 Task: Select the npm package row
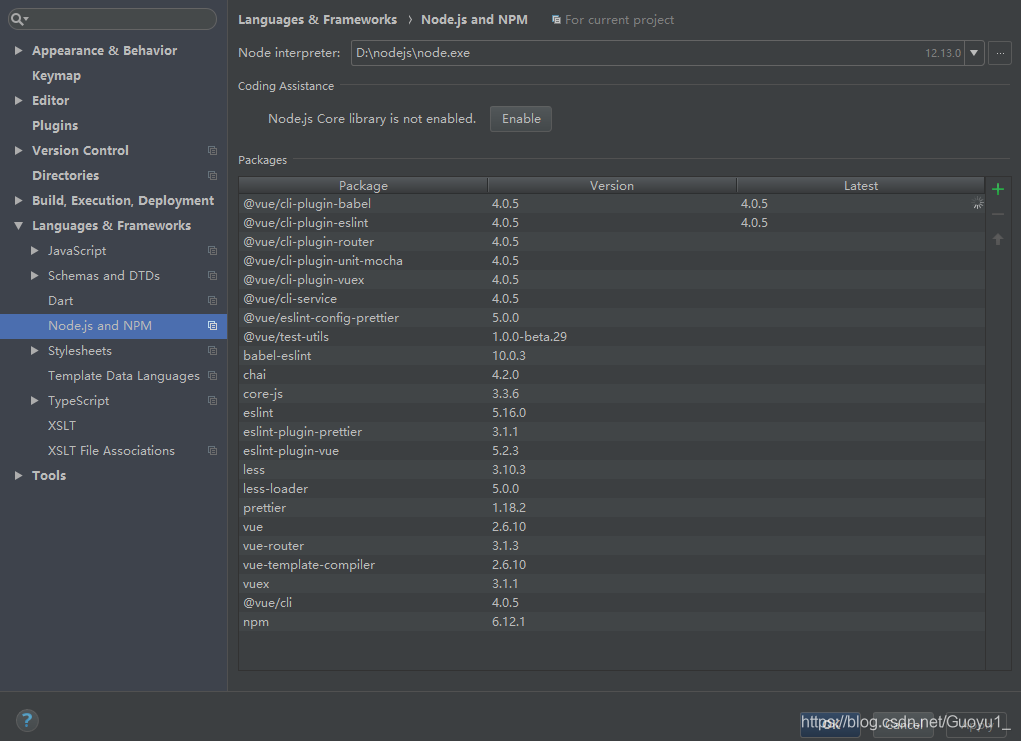[611, 622]
